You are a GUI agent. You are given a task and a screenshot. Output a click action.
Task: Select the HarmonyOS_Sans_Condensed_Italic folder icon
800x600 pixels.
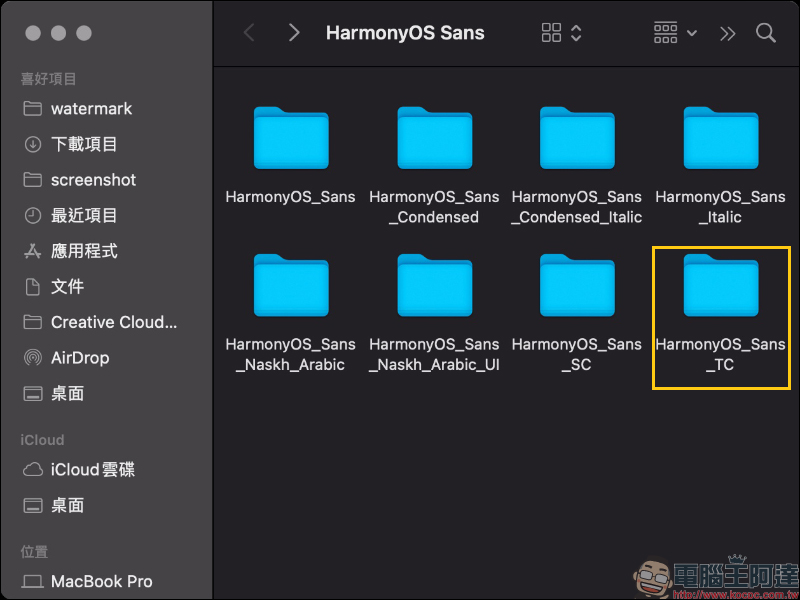pyautogui.click(x=577, y=140)
